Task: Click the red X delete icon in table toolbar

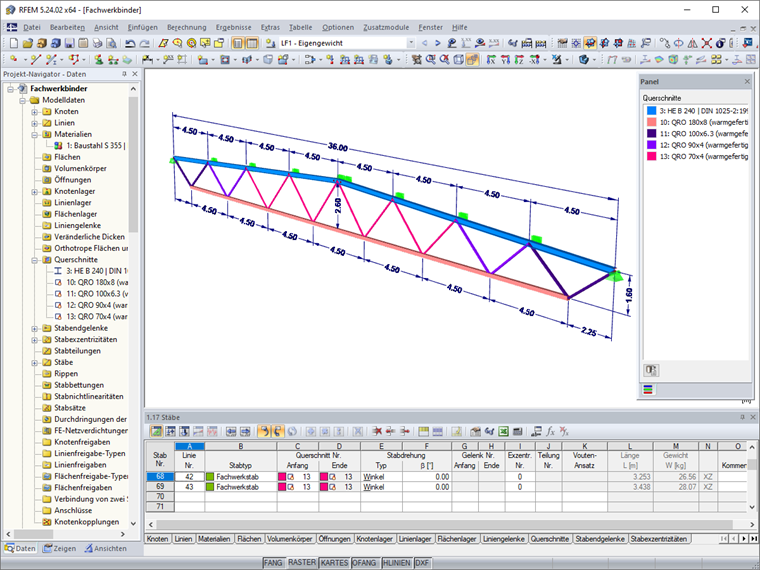Action: (377, 431)
